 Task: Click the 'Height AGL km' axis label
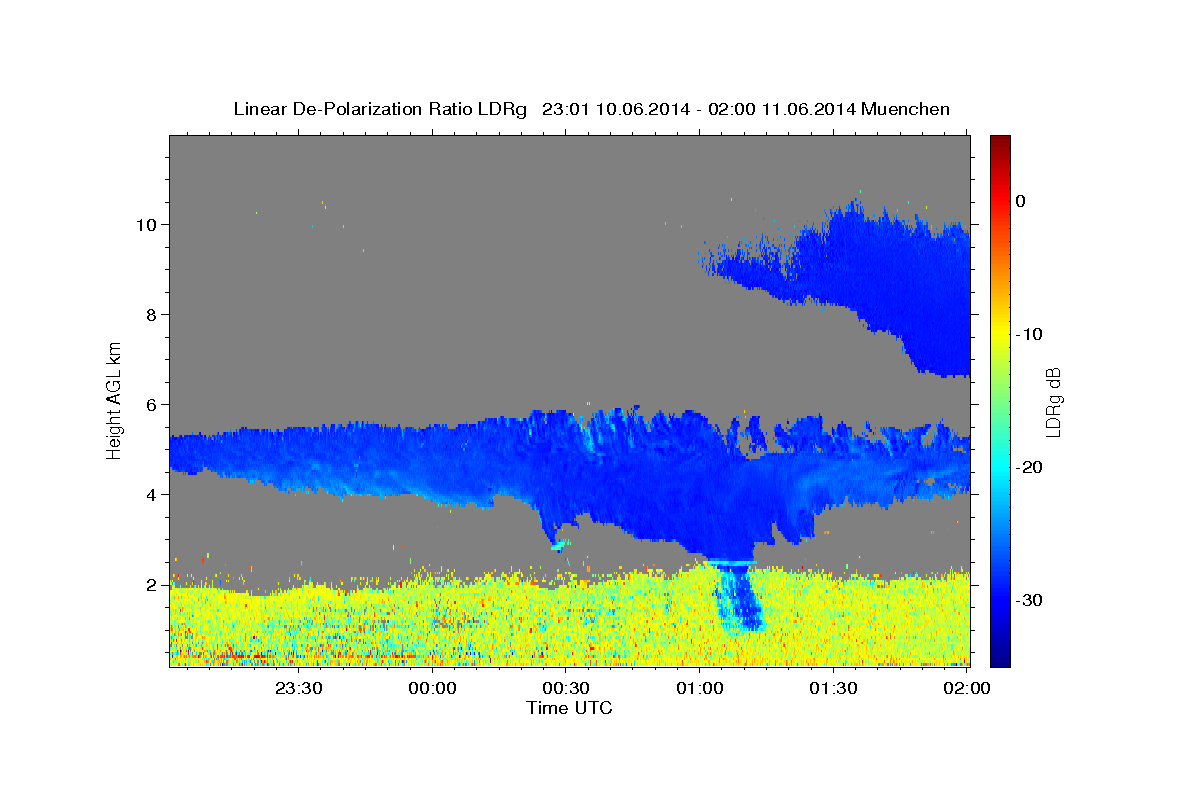click(x=115, y=401)
